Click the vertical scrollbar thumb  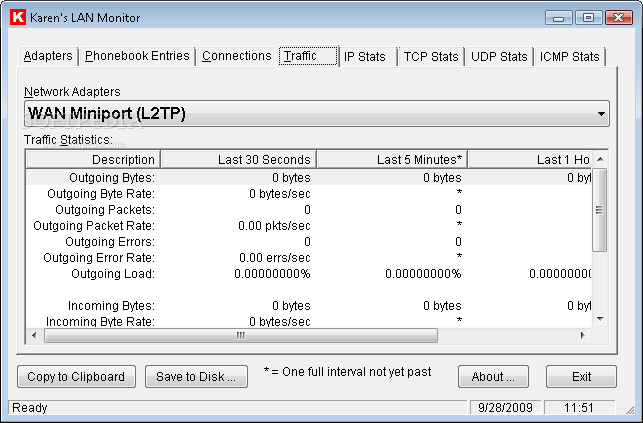600,209
